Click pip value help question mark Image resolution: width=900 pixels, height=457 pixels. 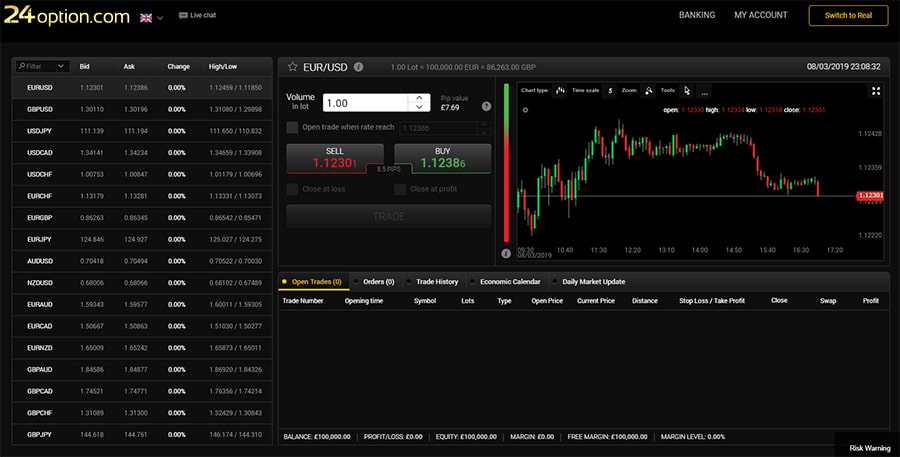[486, 106]
